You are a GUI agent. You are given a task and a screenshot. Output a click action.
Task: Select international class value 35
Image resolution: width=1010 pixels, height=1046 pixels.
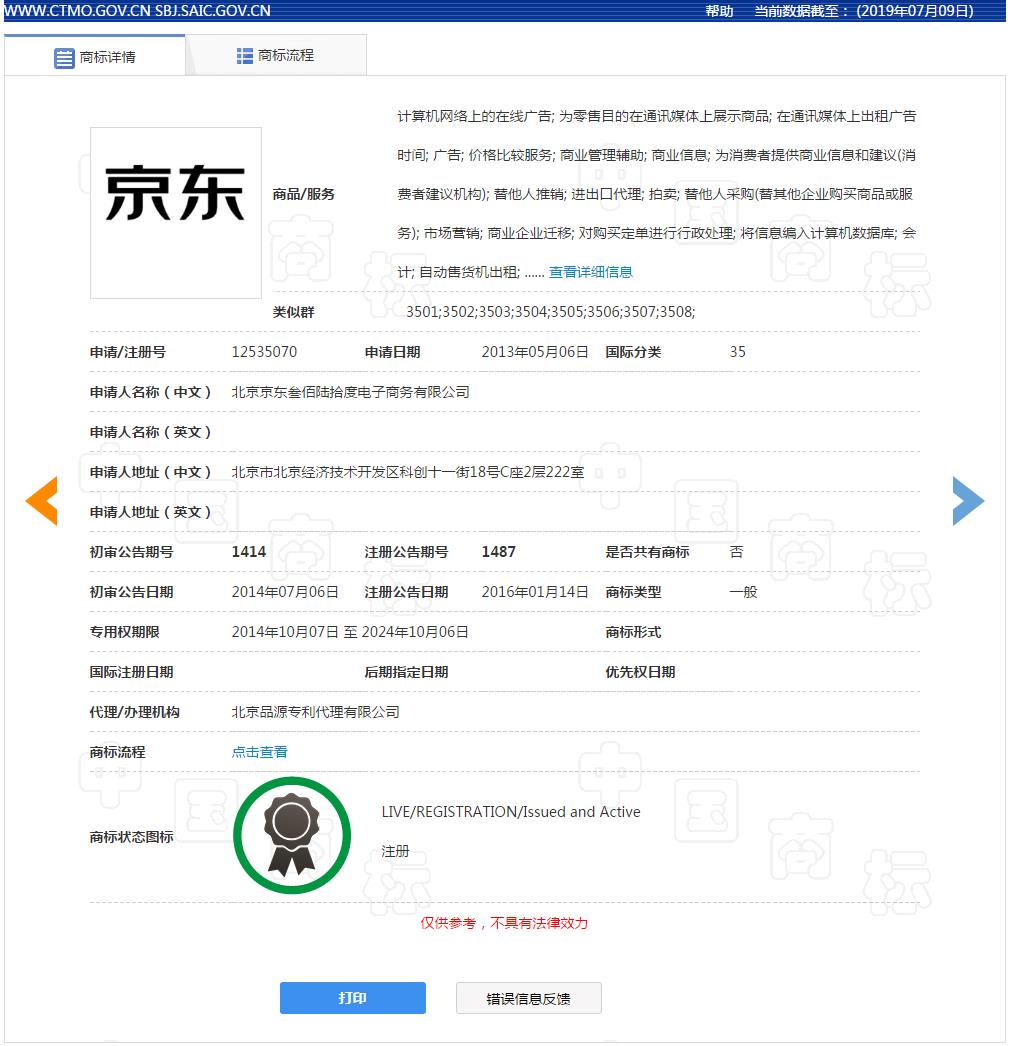(738, 352)
